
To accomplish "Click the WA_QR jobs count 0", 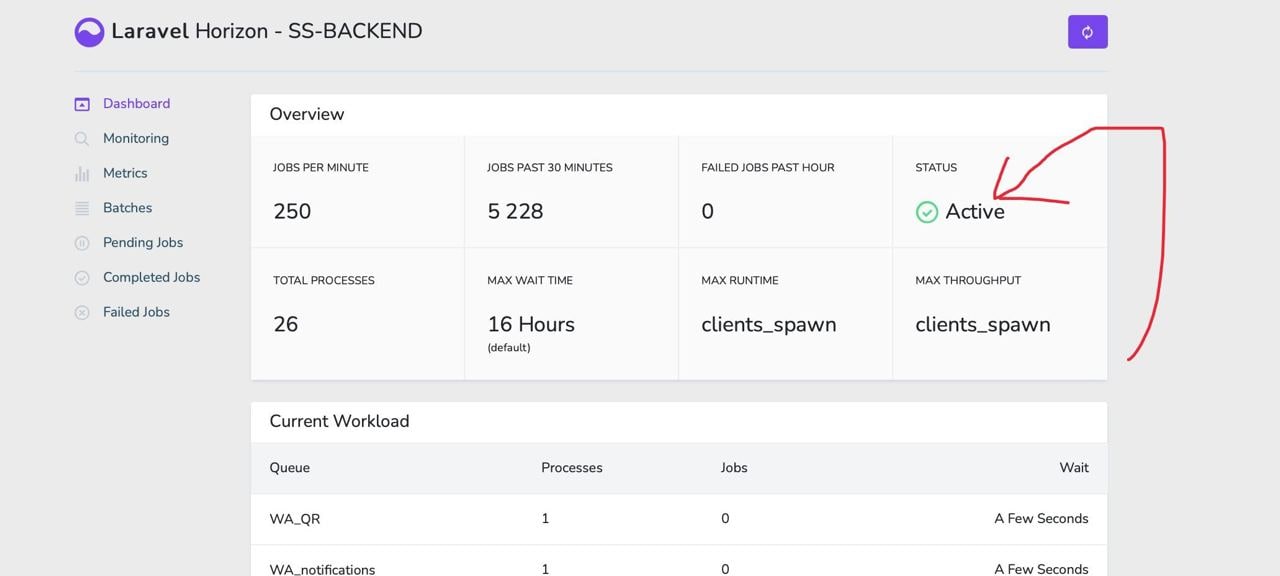I will (x=725, y=518).
